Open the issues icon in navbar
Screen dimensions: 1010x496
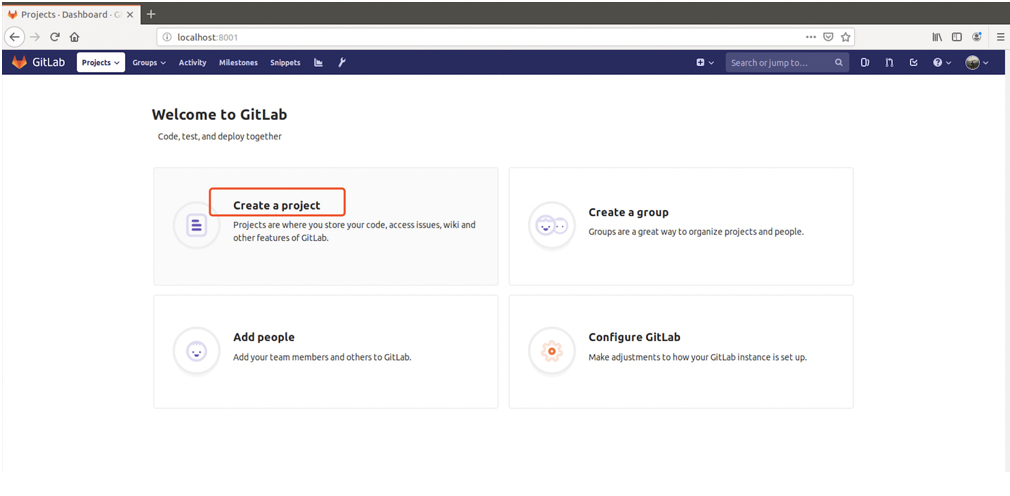click(x=865, y=62)
